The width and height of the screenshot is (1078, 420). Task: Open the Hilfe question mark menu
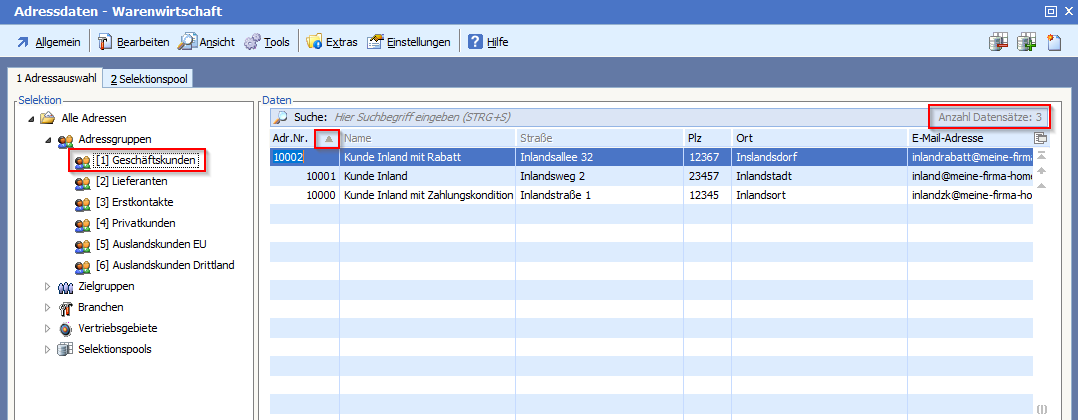click(488, 42)
